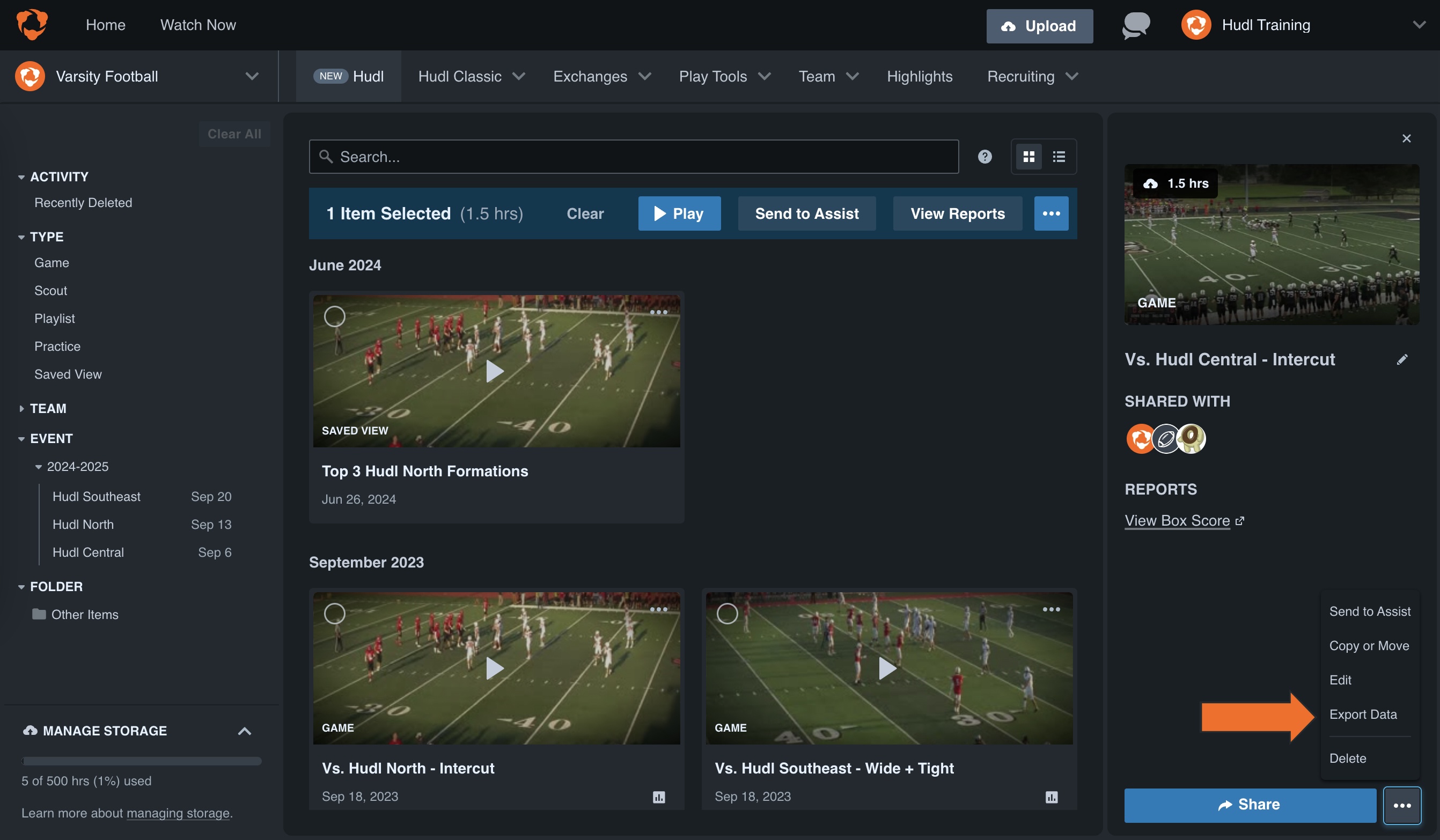Viewport: 1440px width, 840px height.
Task: Click the View Reports button
Action: coord(958,213)
